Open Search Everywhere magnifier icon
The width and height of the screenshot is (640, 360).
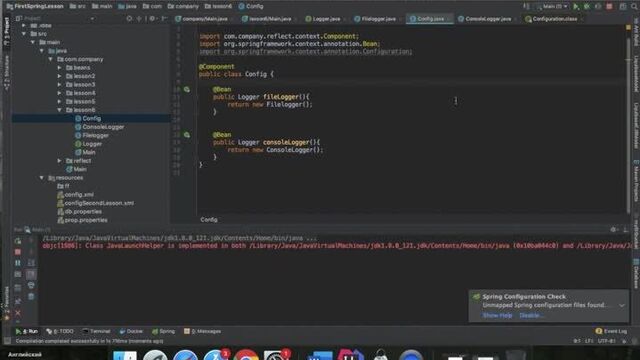point(634,7)
